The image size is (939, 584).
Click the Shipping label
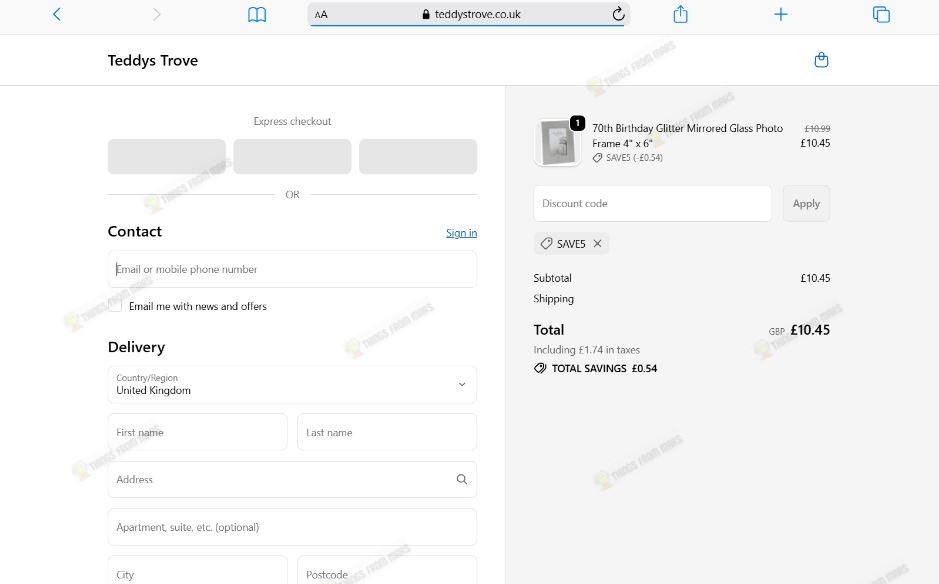coord(553,298)
